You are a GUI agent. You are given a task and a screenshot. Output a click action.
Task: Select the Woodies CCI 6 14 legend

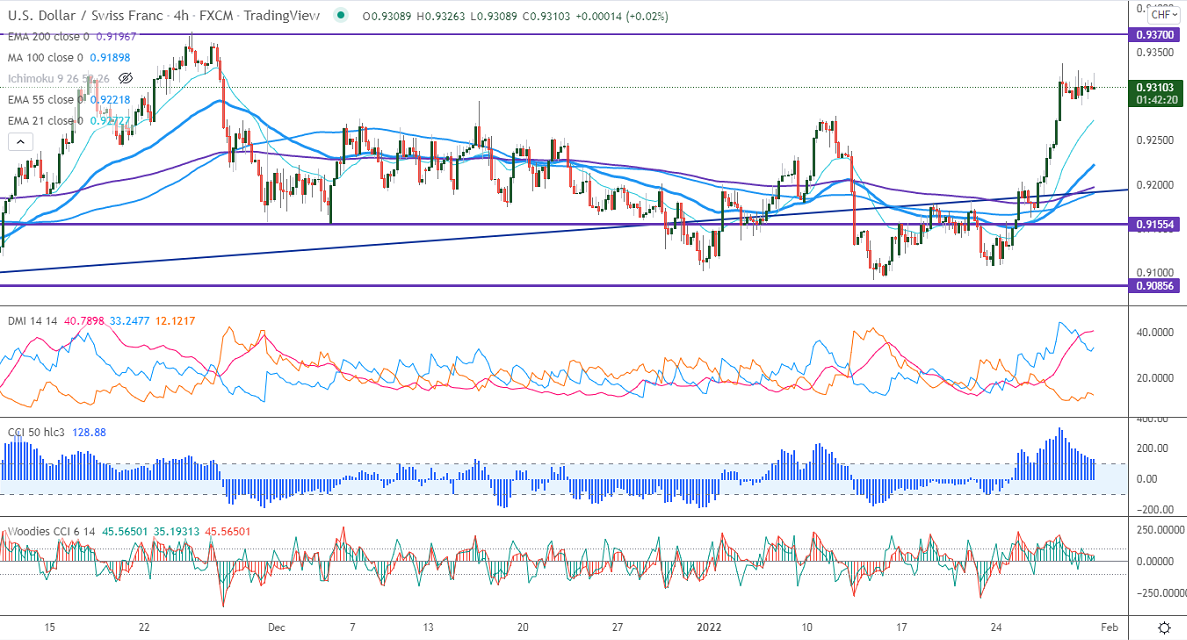point(51,532)
